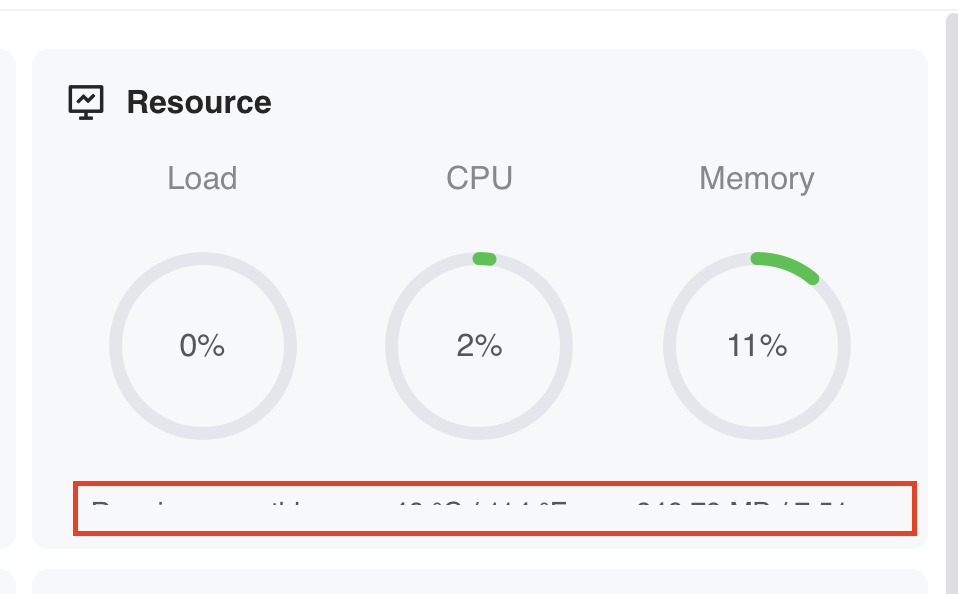Click the 11% memory value
This screenshot has height=594, width=958.
pyautogui.click(x=757, y=346)
